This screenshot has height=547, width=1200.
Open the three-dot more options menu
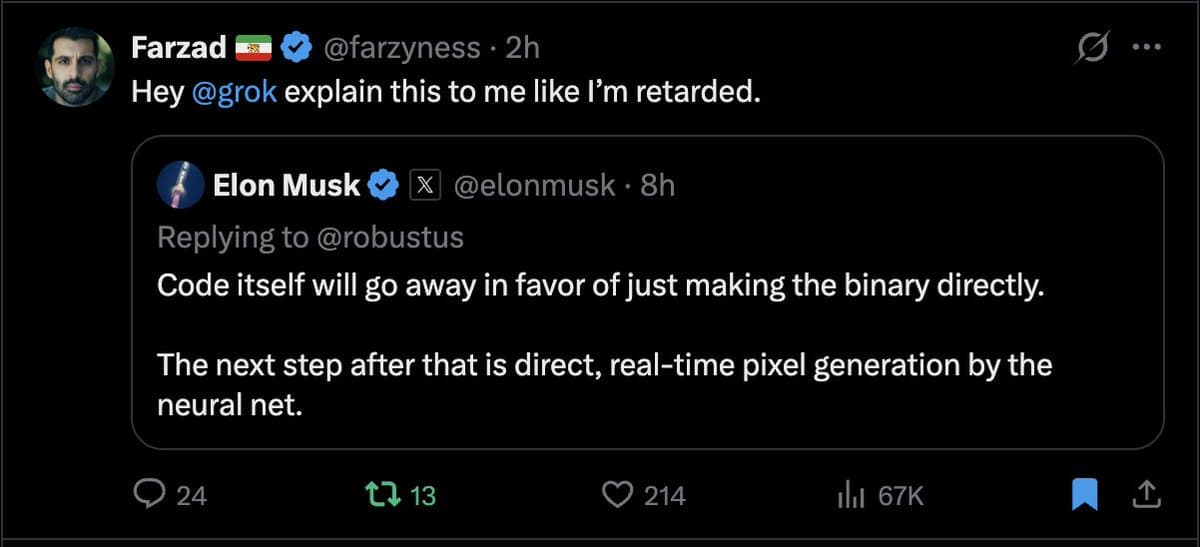point(1145,47)
